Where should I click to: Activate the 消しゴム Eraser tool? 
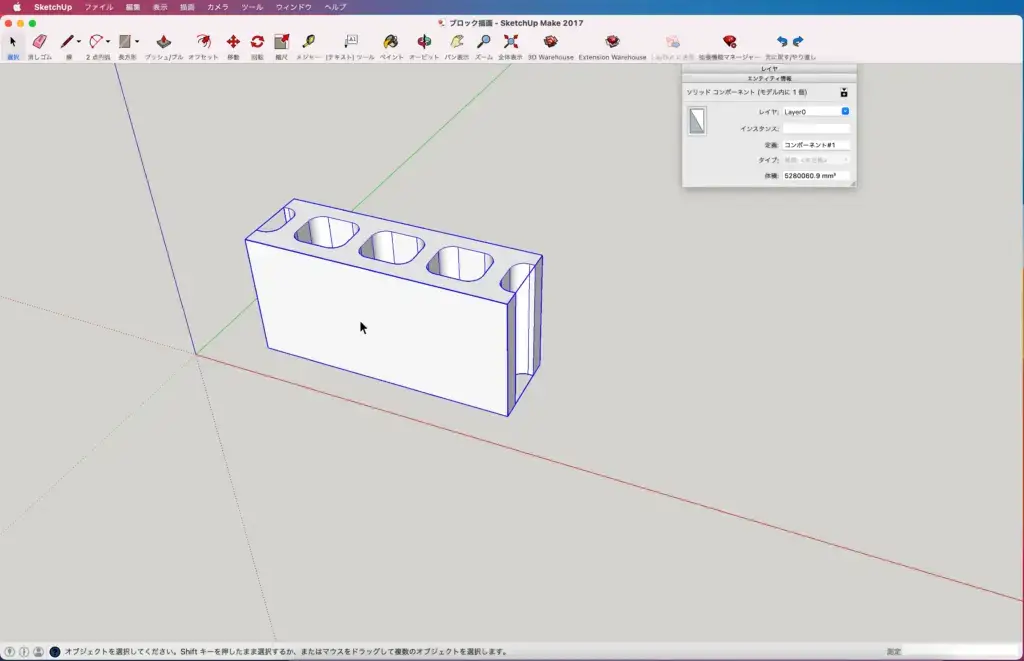coord(39,42)
